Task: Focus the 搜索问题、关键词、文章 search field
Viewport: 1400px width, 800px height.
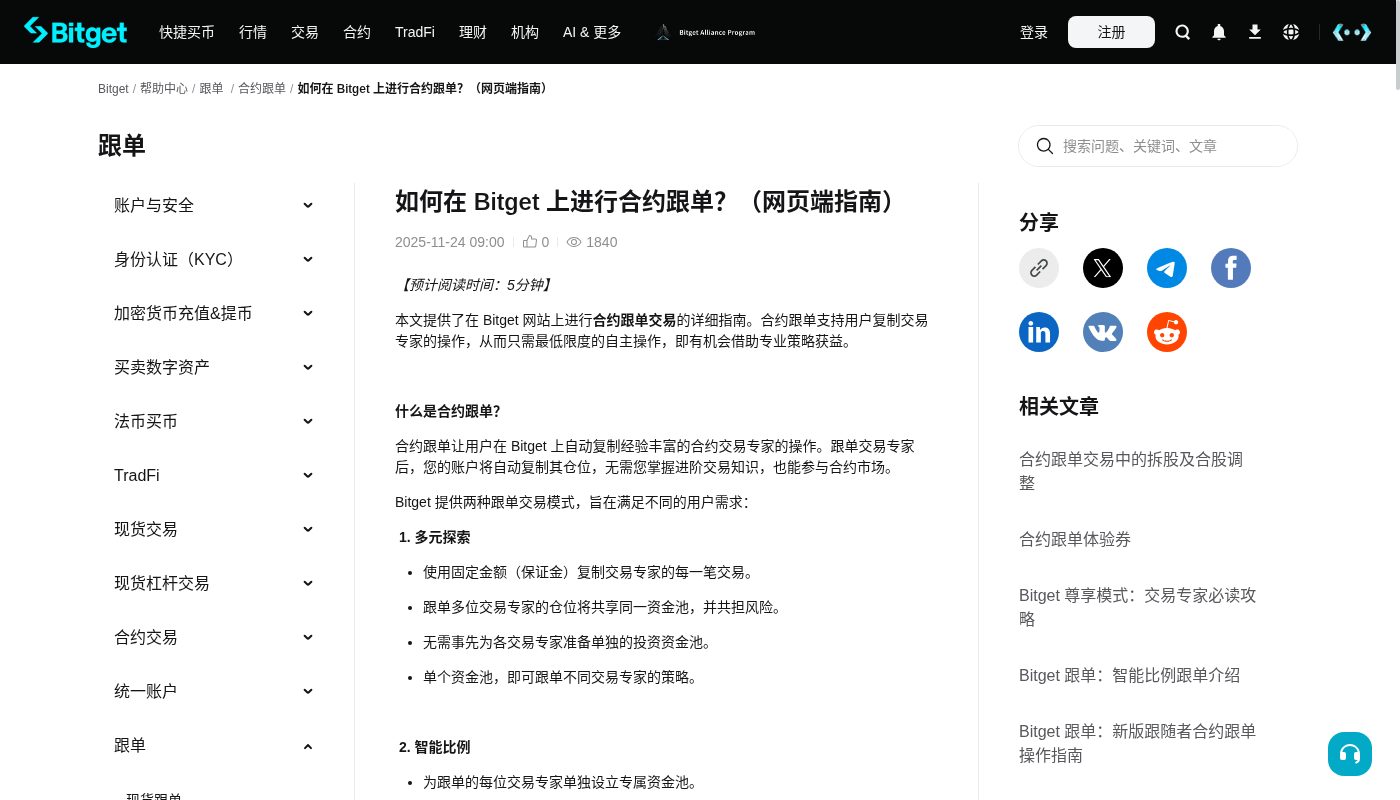Action: coord(1158,146)
